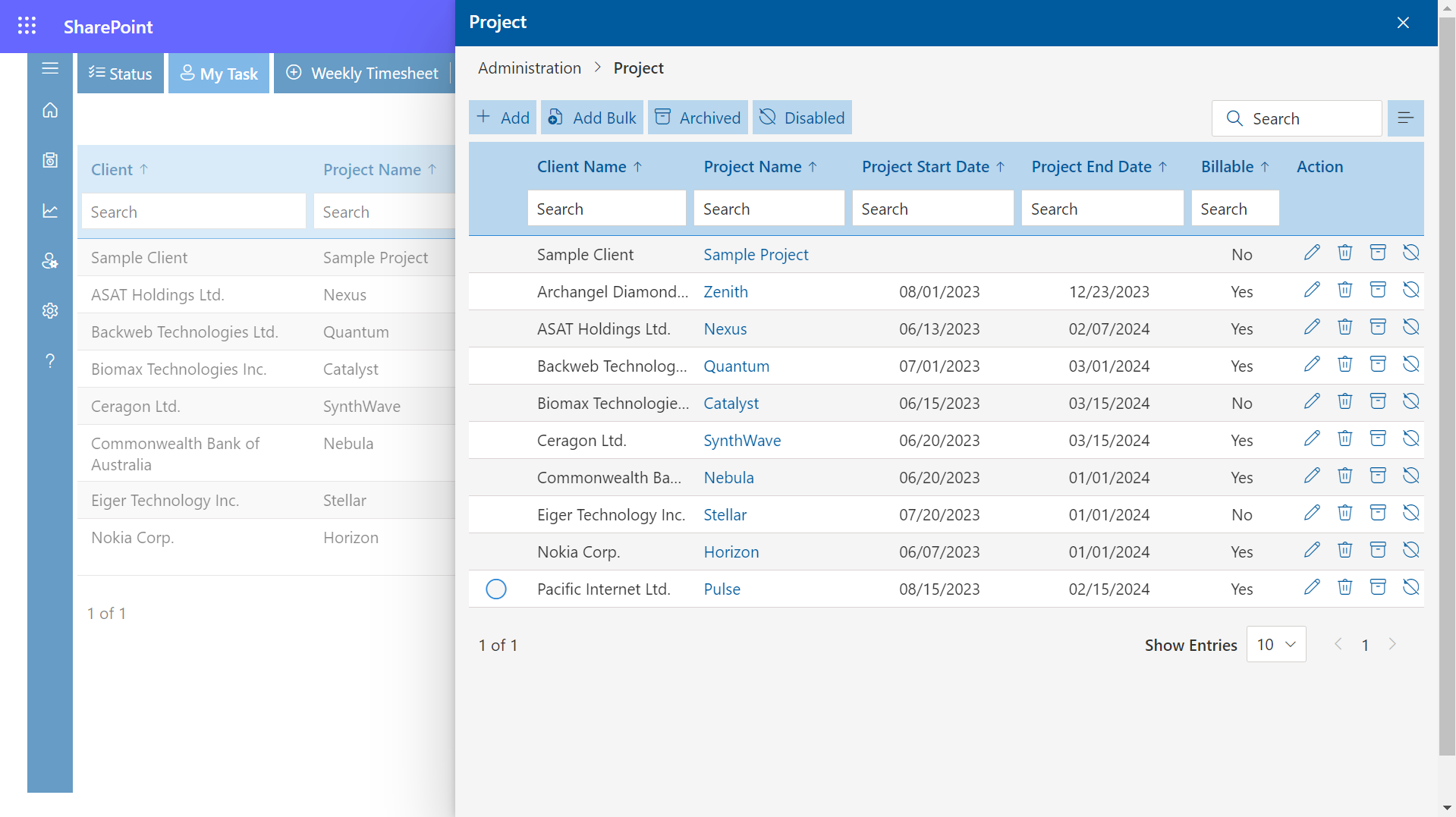The image size is (1456, 817).
Task: Edit the Horizon project row
Action: point(1312,550)
